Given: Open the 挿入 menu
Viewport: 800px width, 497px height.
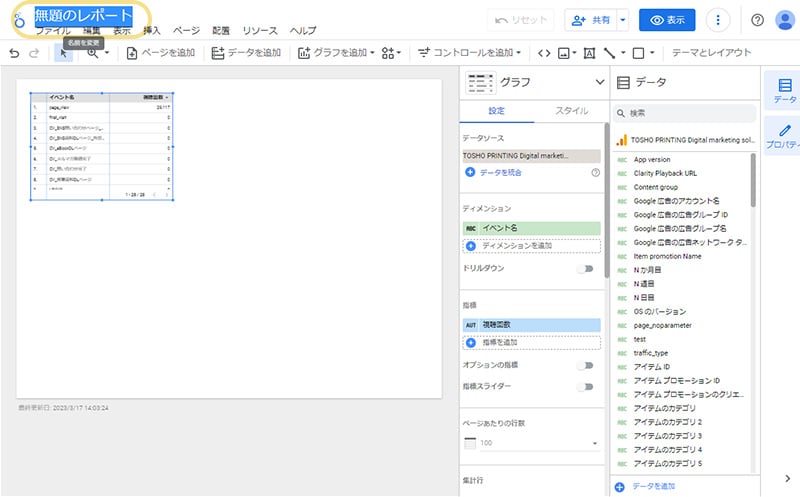Looking at the screenshot, I should [152, 31].
